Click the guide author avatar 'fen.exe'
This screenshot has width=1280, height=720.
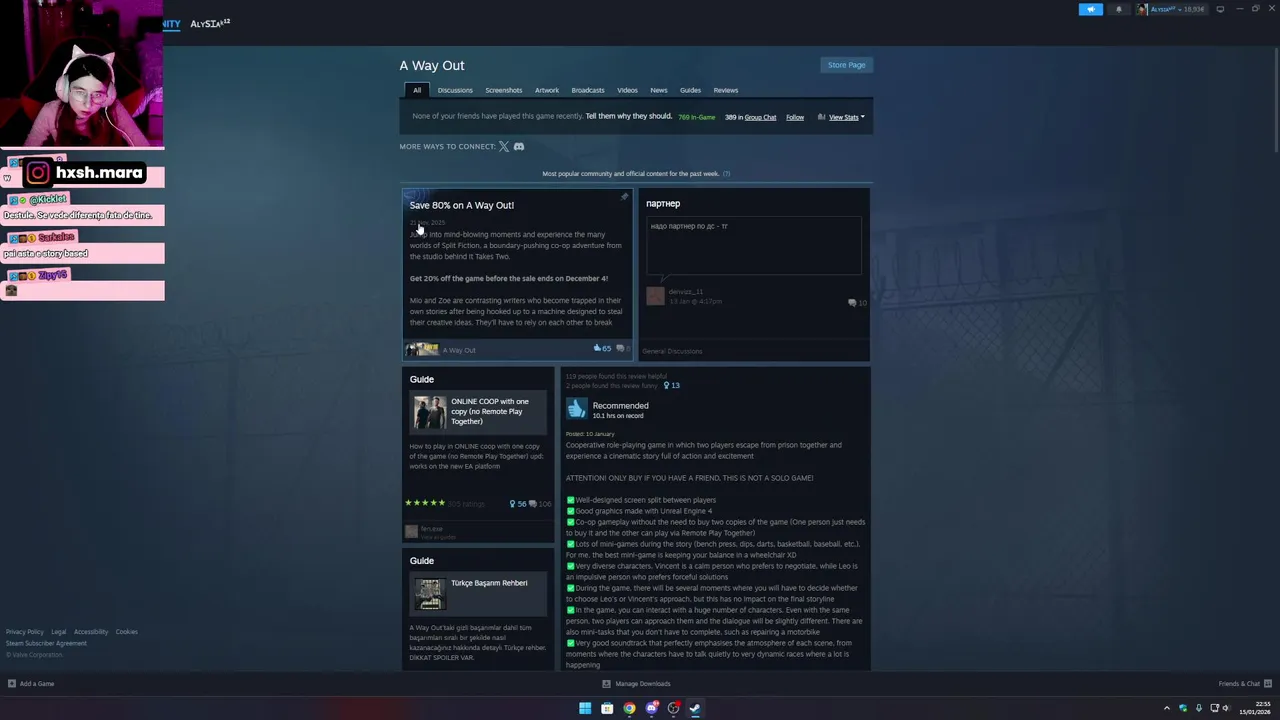tap(411, 531)
